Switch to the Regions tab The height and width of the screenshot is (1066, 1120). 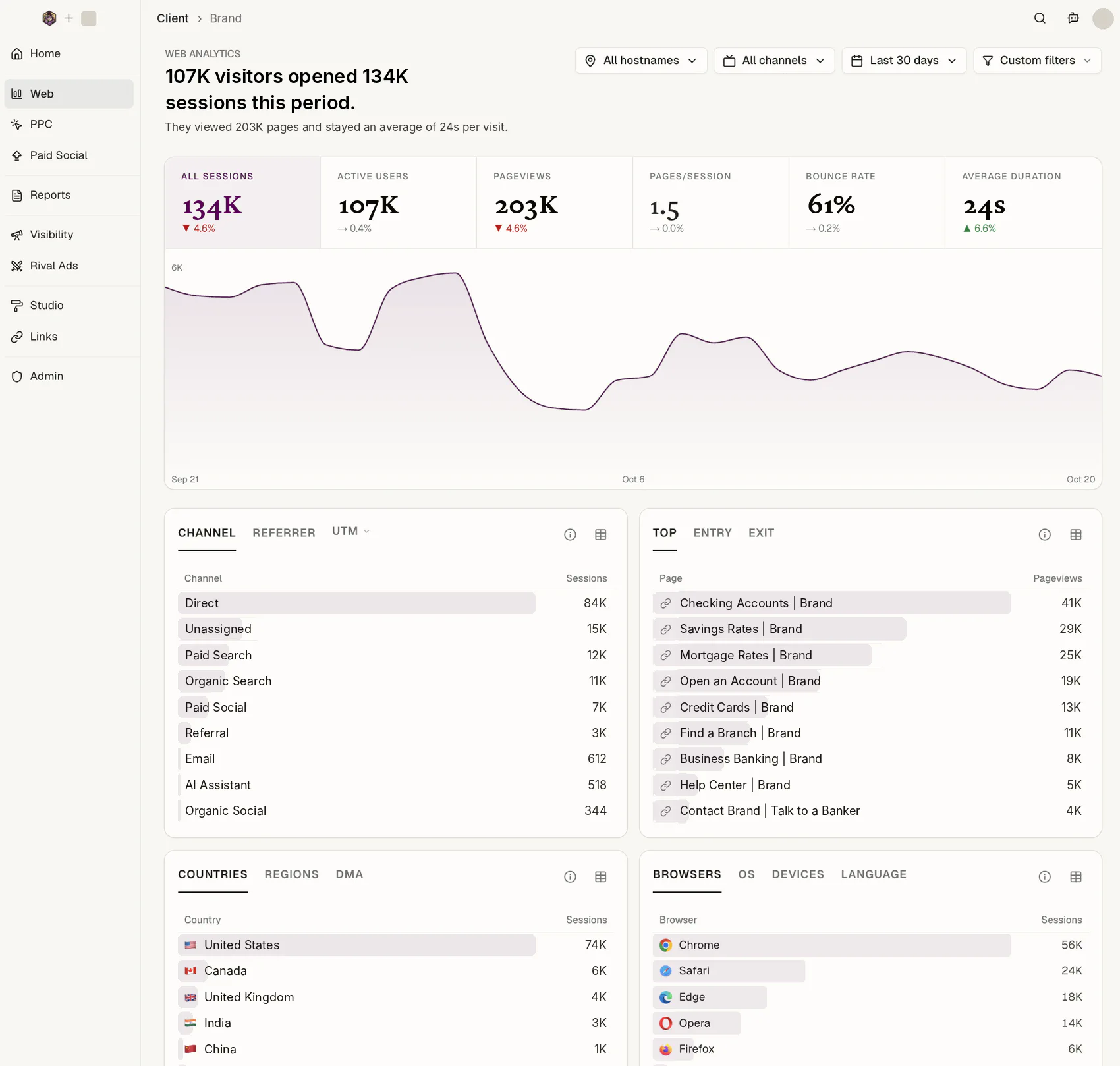coord(291,874)
